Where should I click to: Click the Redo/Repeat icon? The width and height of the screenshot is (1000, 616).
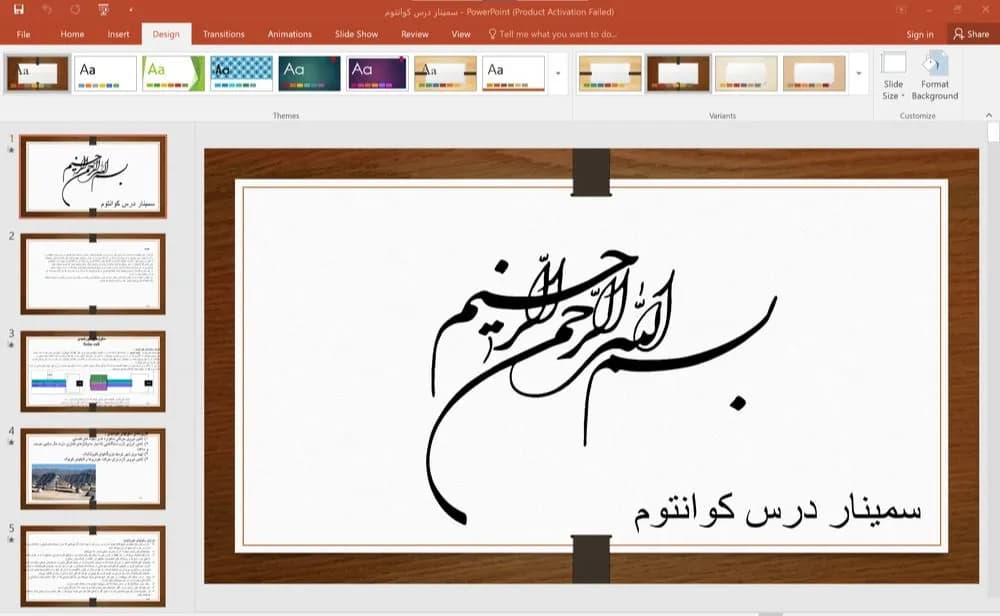pos(75,10)
